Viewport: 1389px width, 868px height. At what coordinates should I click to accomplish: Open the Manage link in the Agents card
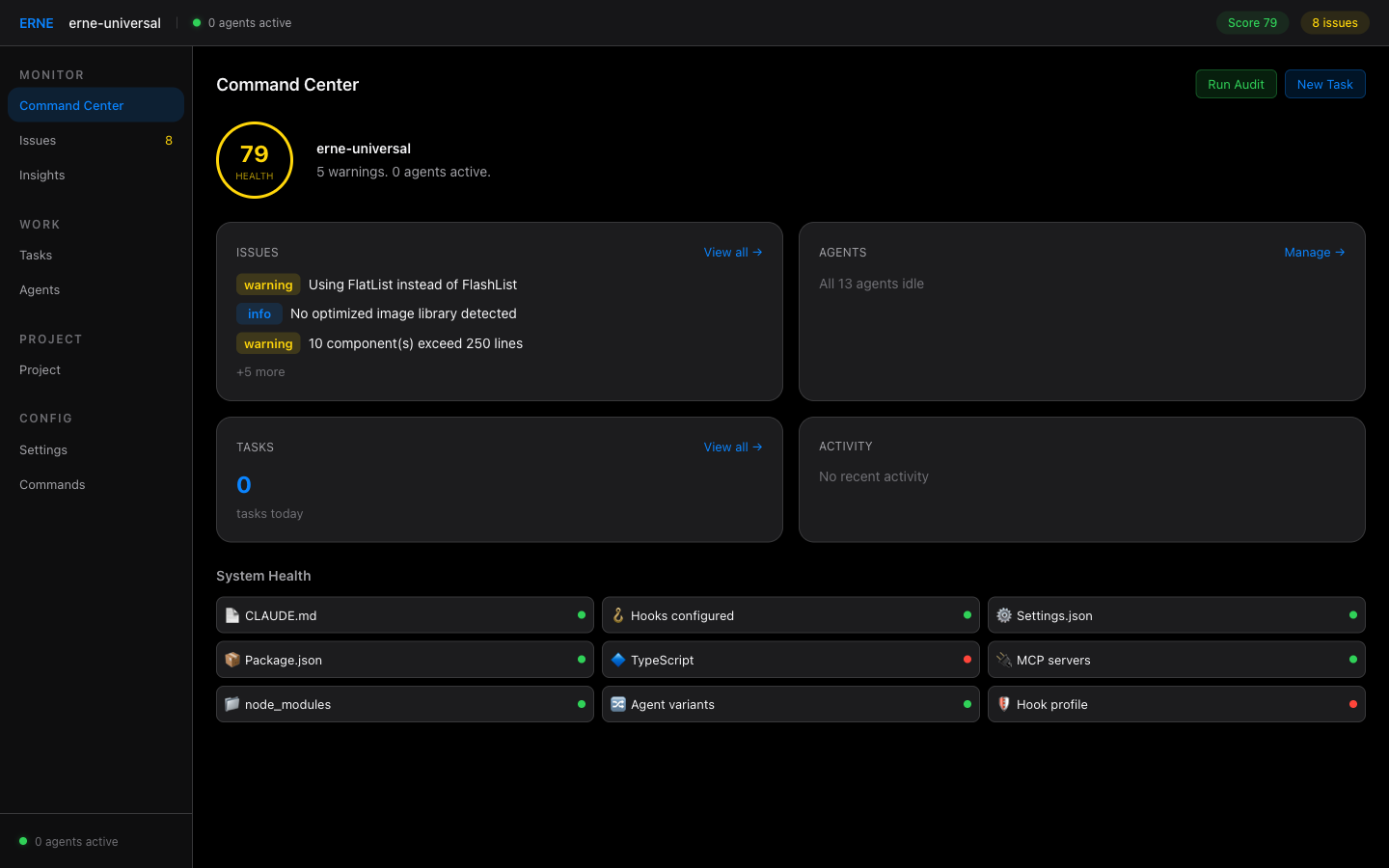[x=1314, y=252]
